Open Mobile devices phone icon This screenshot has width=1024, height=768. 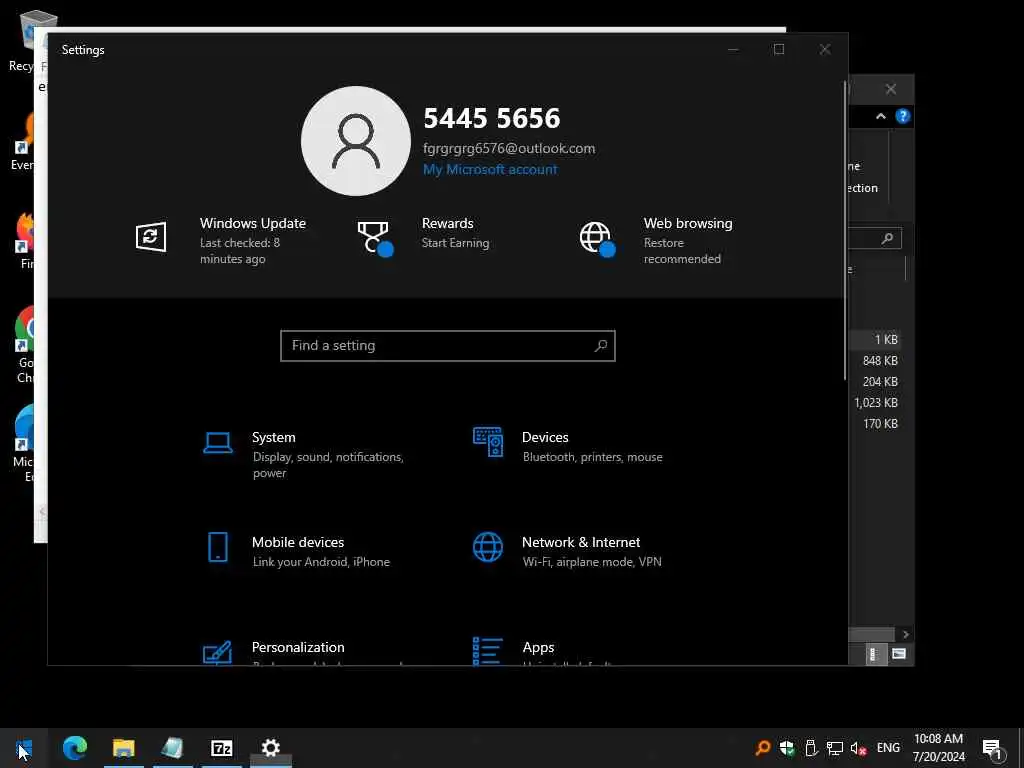[x=218, y=547]
